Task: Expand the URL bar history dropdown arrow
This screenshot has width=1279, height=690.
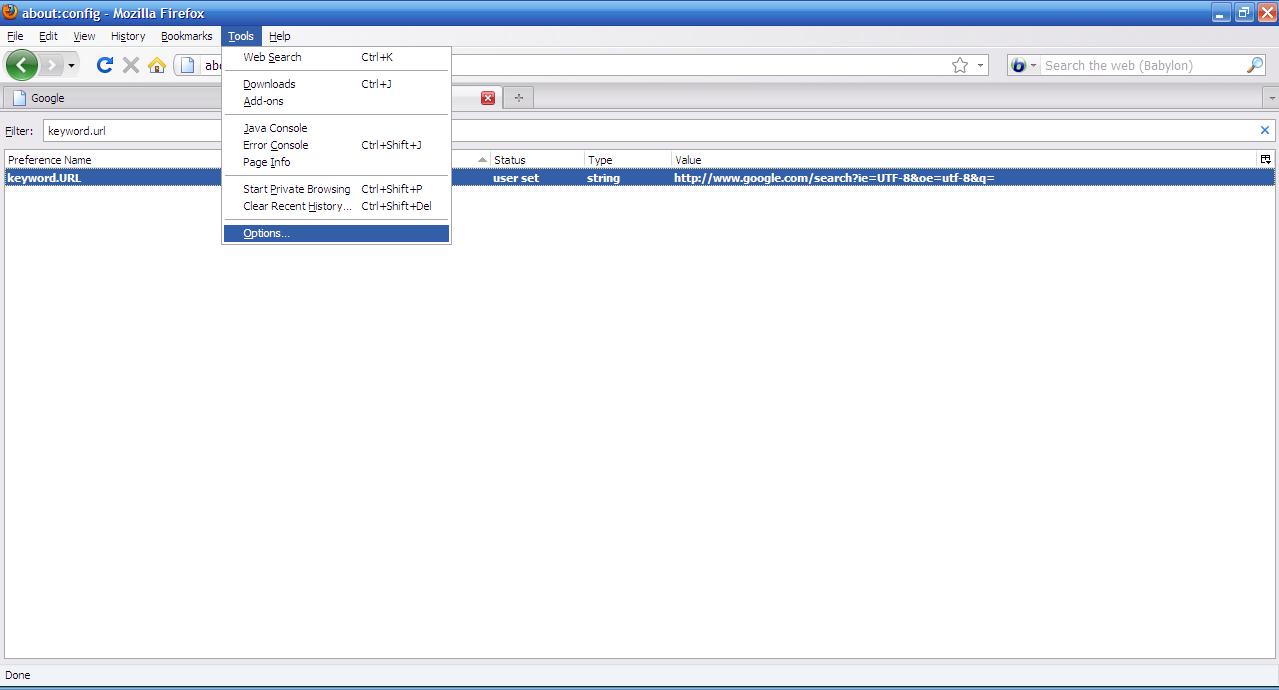Action: coord(980,65)
